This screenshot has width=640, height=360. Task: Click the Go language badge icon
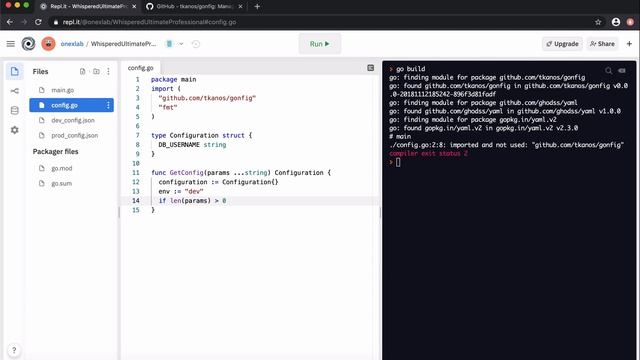(x=169, y=44)
